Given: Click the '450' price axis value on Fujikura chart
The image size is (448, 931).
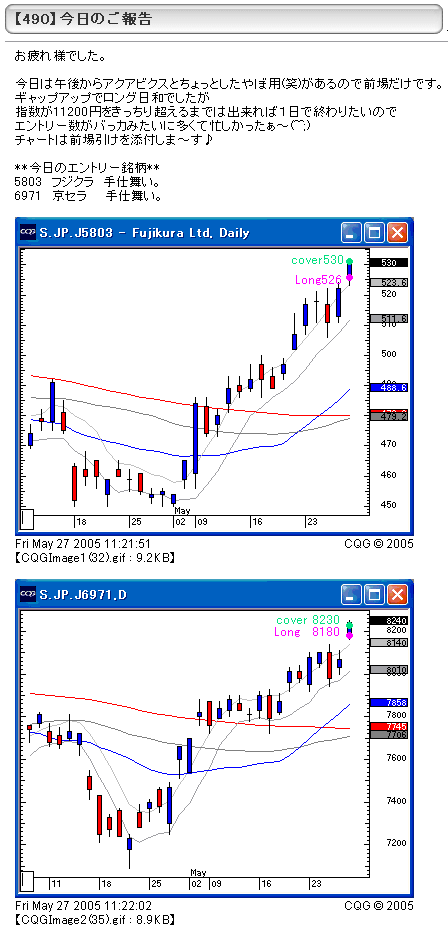Looking at the screenshot, I should [389, 505].
